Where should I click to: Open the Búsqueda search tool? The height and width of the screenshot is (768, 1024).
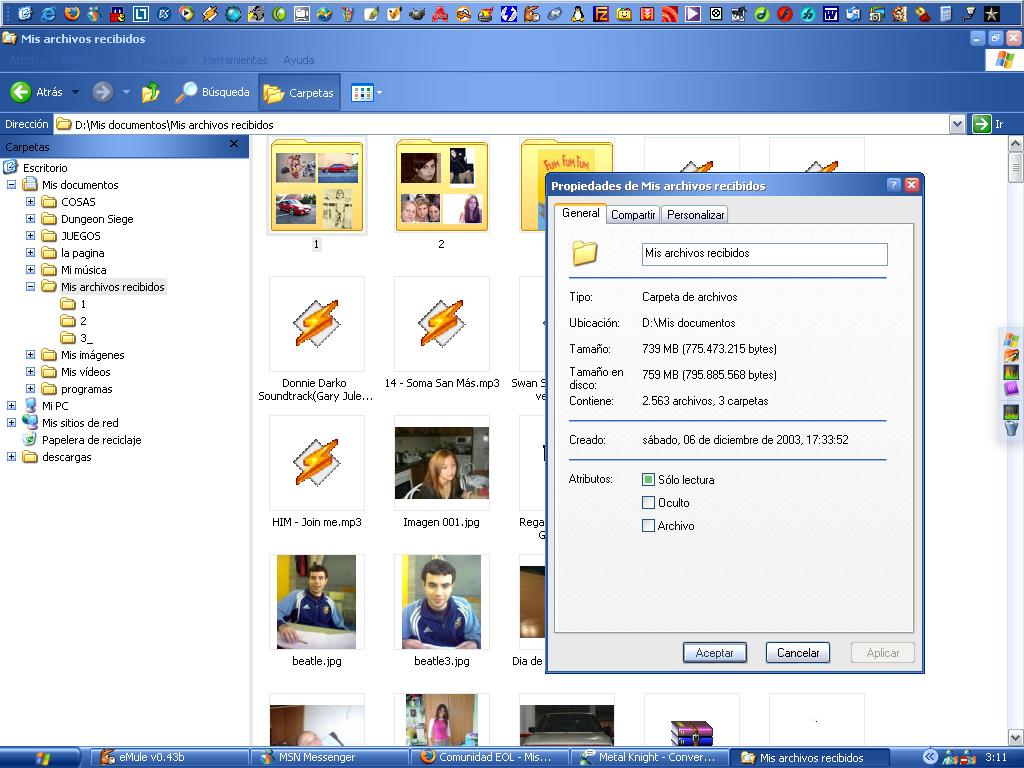212,93
